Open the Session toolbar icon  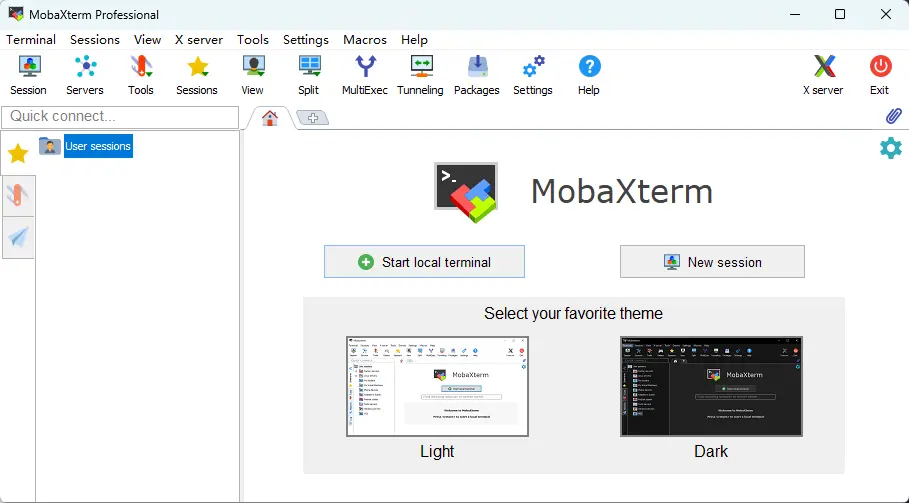[29, 66]
